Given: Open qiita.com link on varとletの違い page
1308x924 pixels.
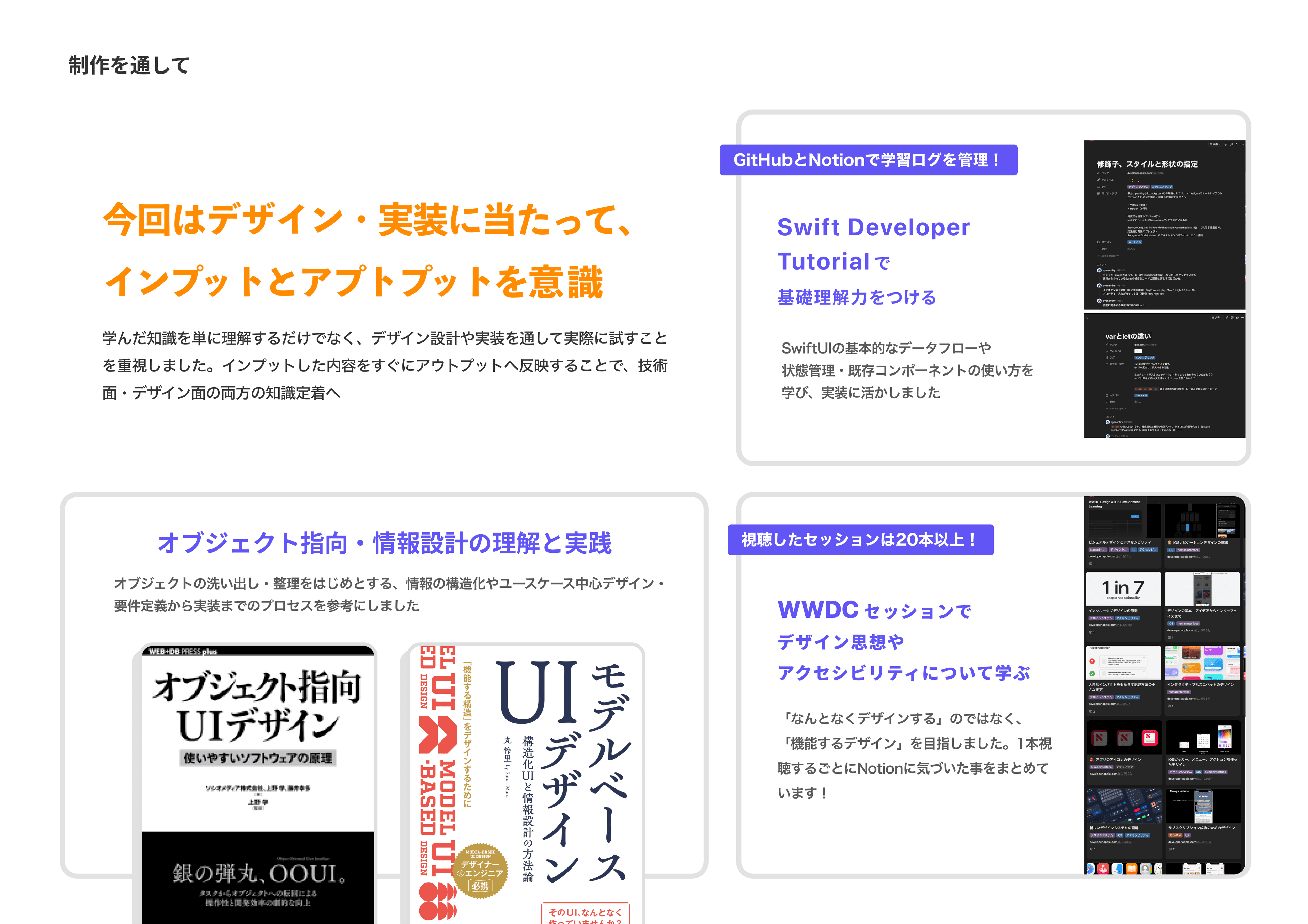Looking at the screenshot, I should [x=1146, y=345].
